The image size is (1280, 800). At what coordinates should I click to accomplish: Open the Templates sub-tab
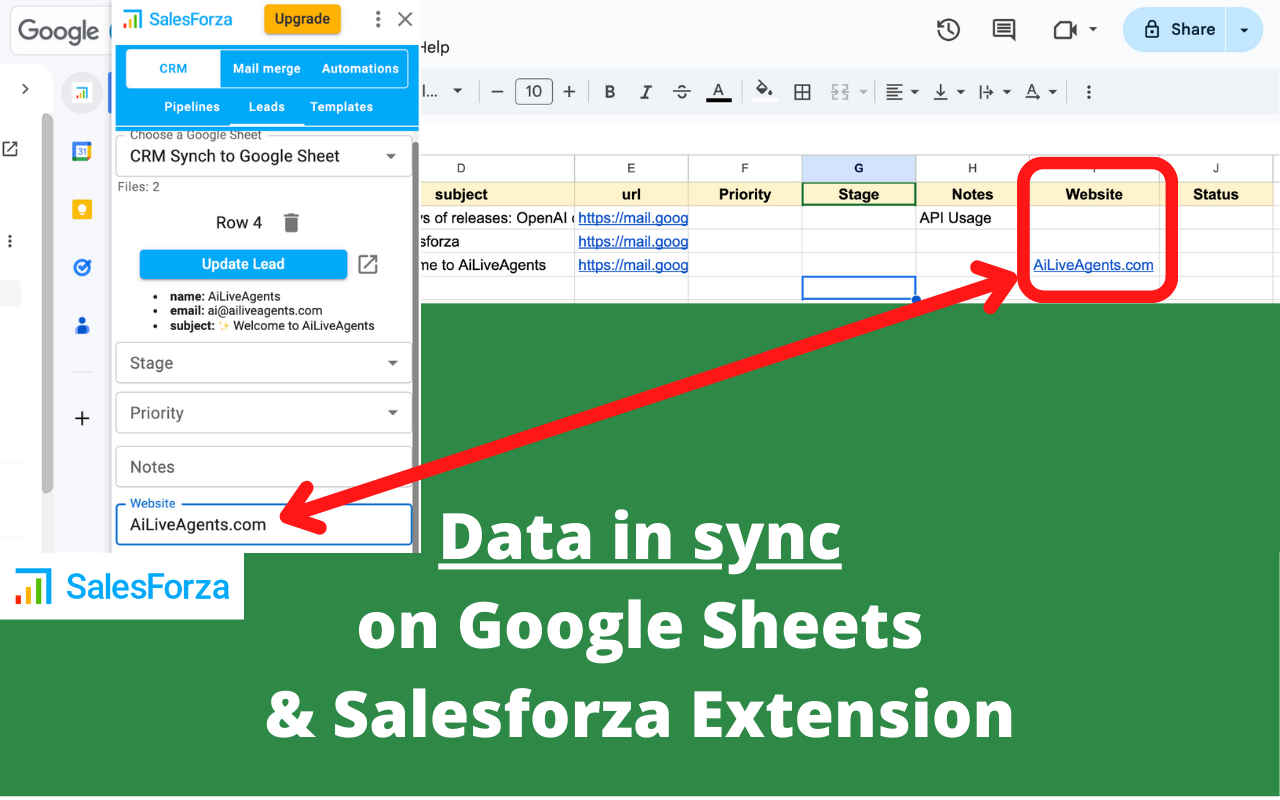tap(341, 107)
